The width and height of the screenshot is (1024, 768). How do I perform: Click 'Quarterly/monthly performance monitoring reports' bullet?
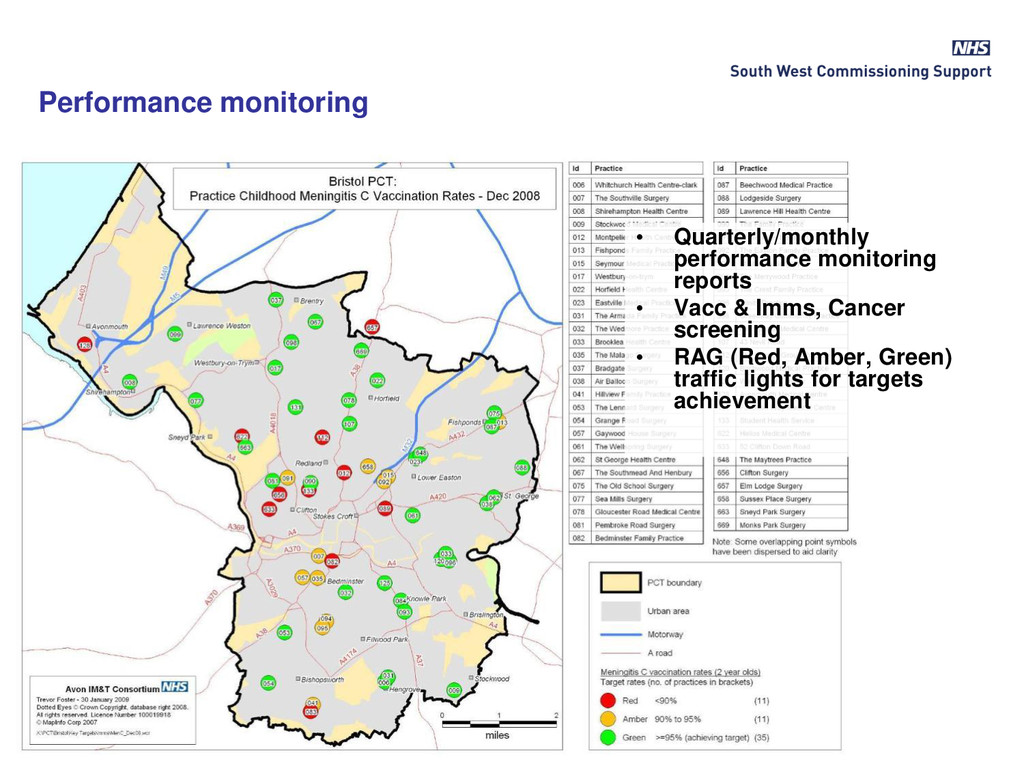click(805, 259)
